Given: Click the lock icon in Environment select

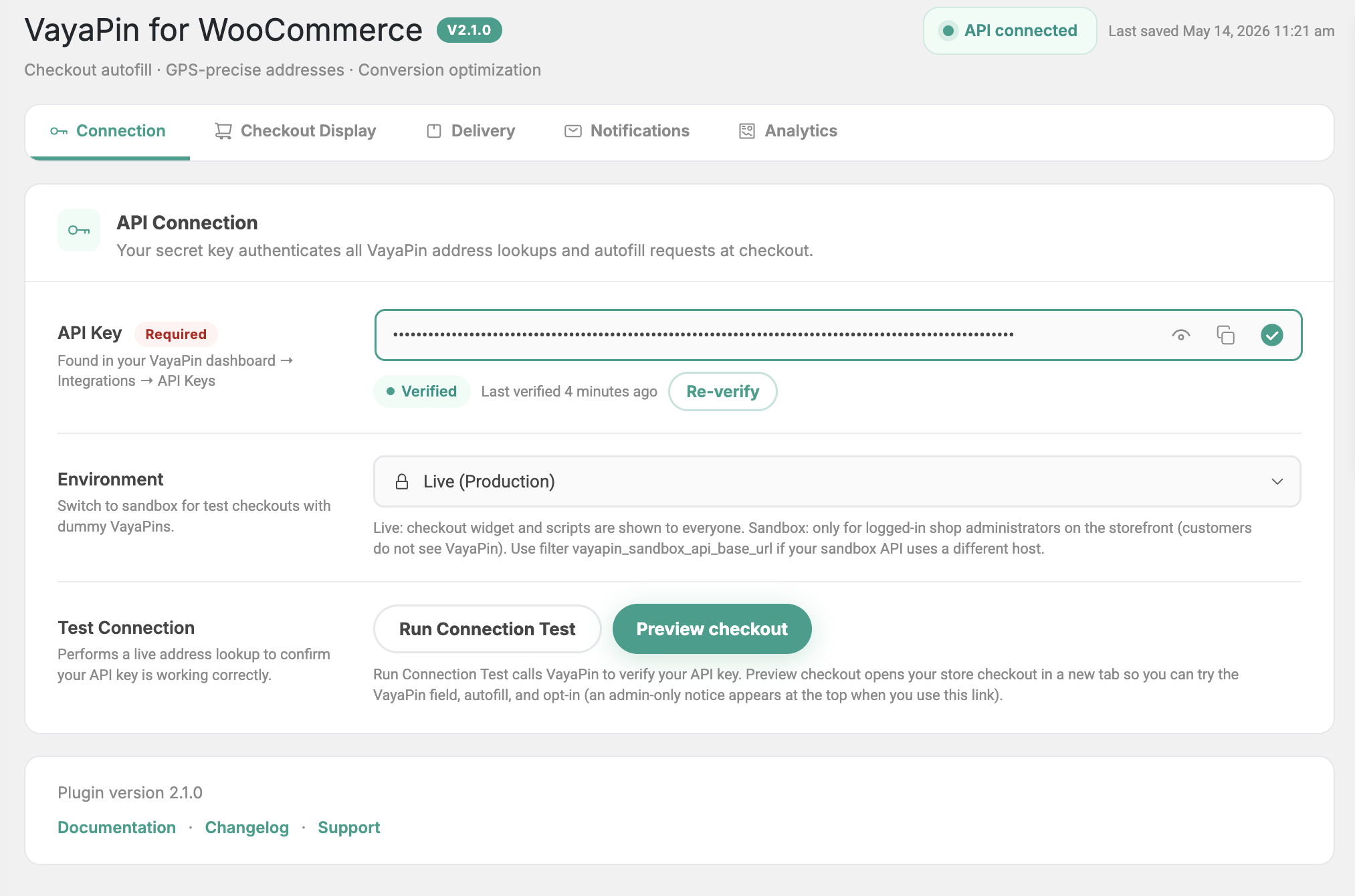Looking at the screenshot, I should pyautogui.click(x=402, y=481).
